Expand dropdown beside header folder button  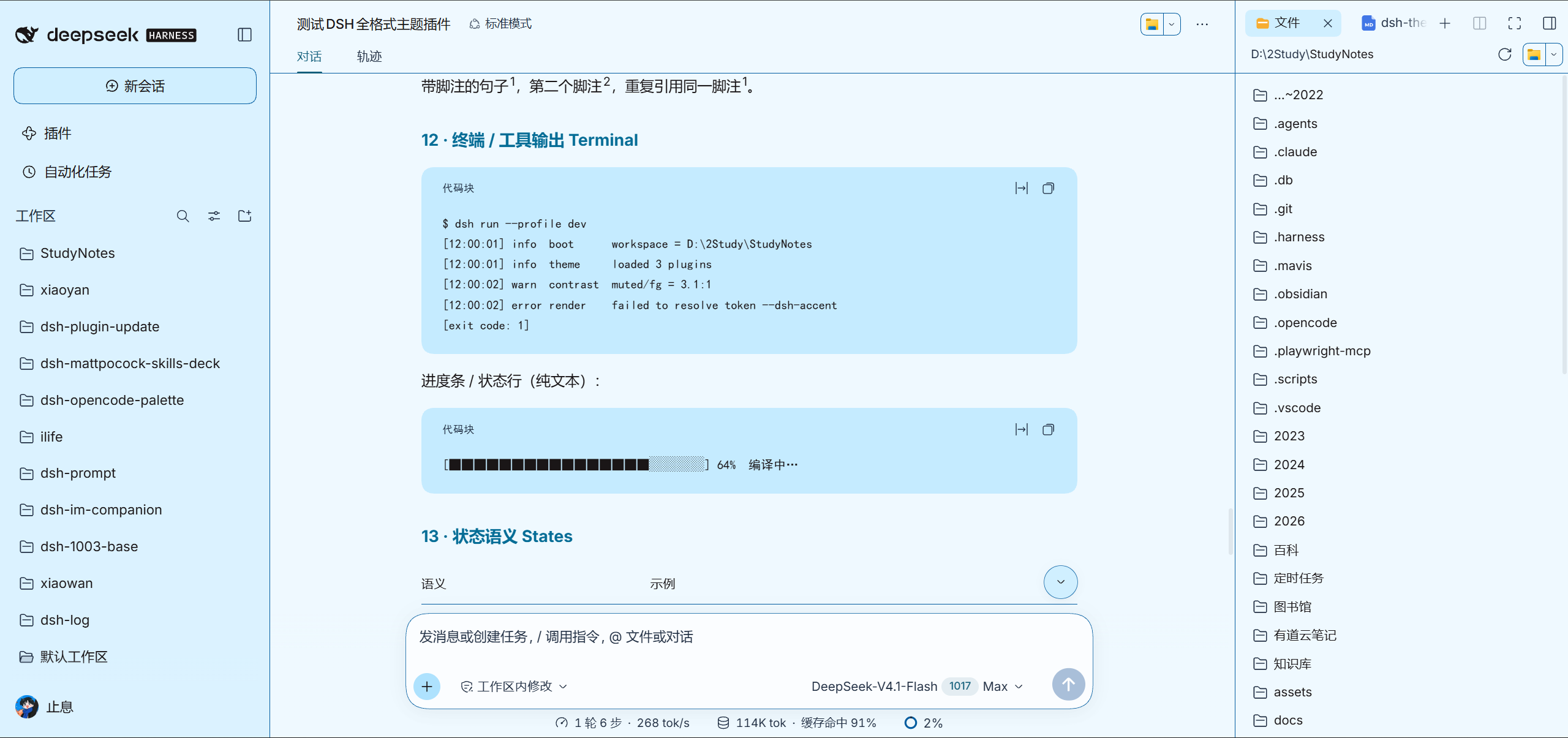coord(1171,24)
